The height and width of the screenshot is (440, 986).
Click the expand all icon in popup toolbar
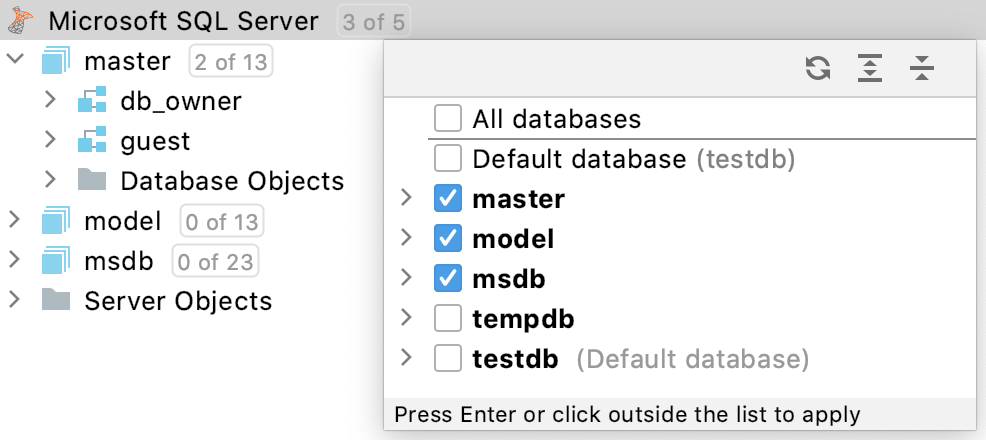[x=870, y=68]
